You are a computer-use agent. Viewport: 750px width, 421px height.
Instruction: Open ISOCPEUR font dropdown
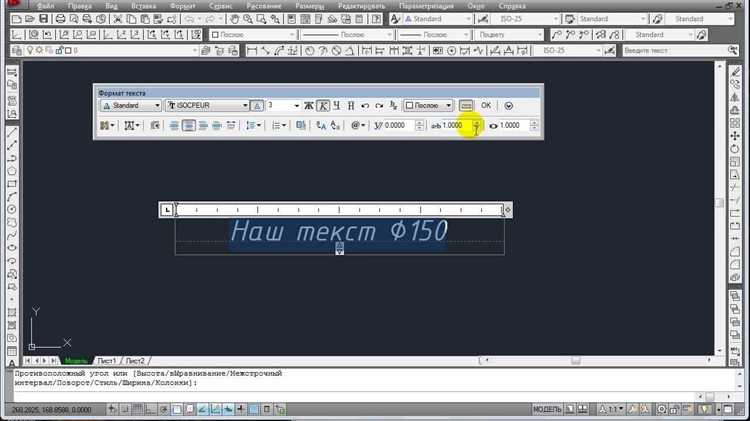[x=207, y=106]
